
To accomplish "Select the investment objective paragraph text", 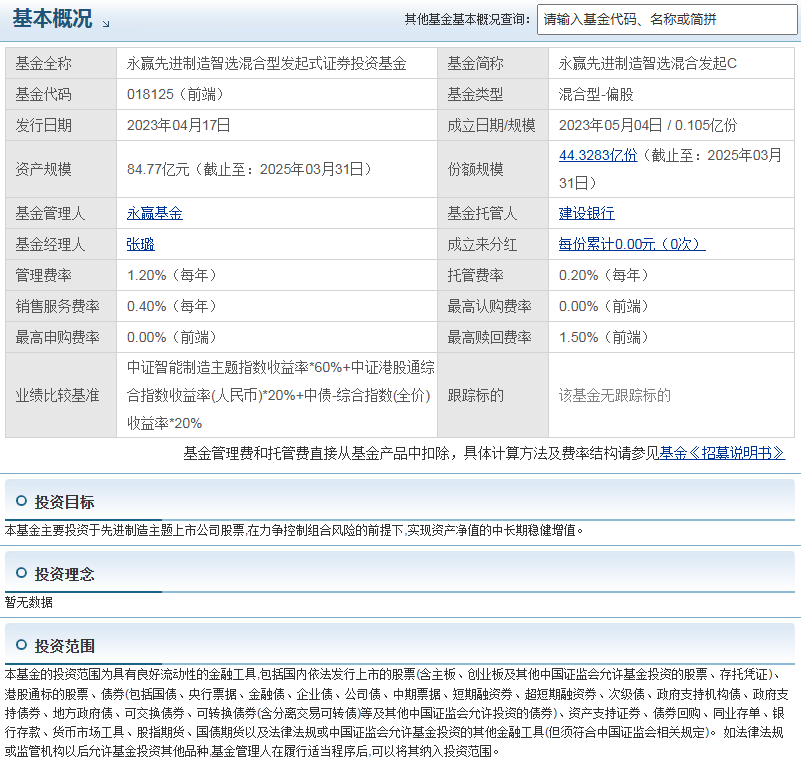I will click(x=294, y=531).
